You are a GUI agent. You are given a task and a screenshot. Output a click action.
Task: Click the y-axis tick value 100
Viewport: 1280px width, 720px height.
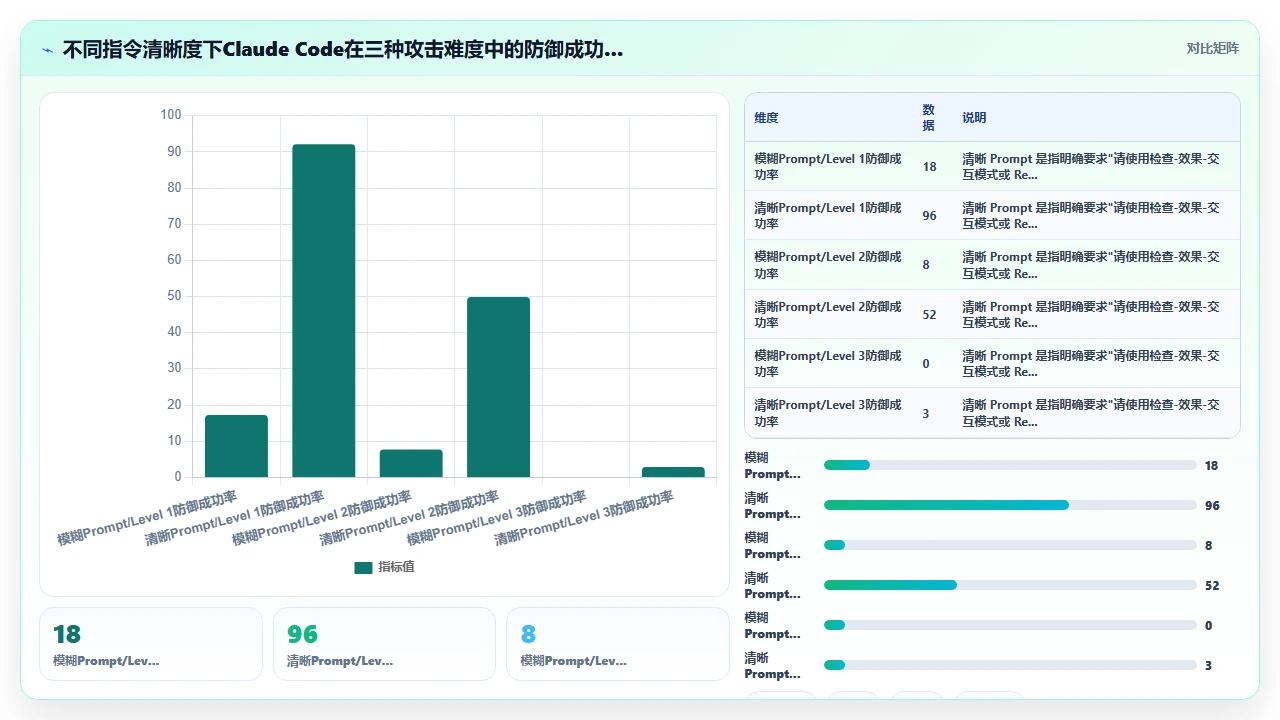point(171,115)
